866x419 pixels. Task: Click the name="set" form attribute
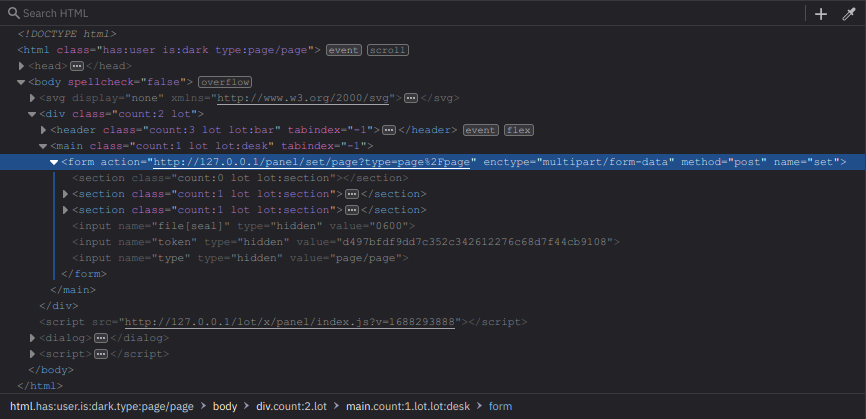tap(806, 162)
